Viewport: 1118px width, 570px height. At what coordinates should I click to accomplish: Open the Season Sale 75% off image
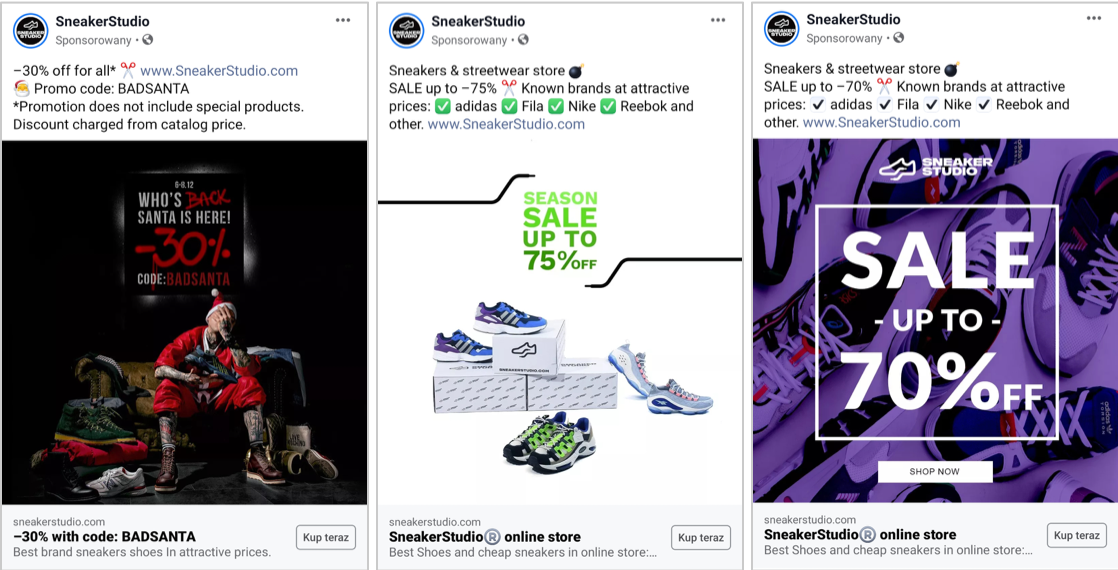pos(560,322)
